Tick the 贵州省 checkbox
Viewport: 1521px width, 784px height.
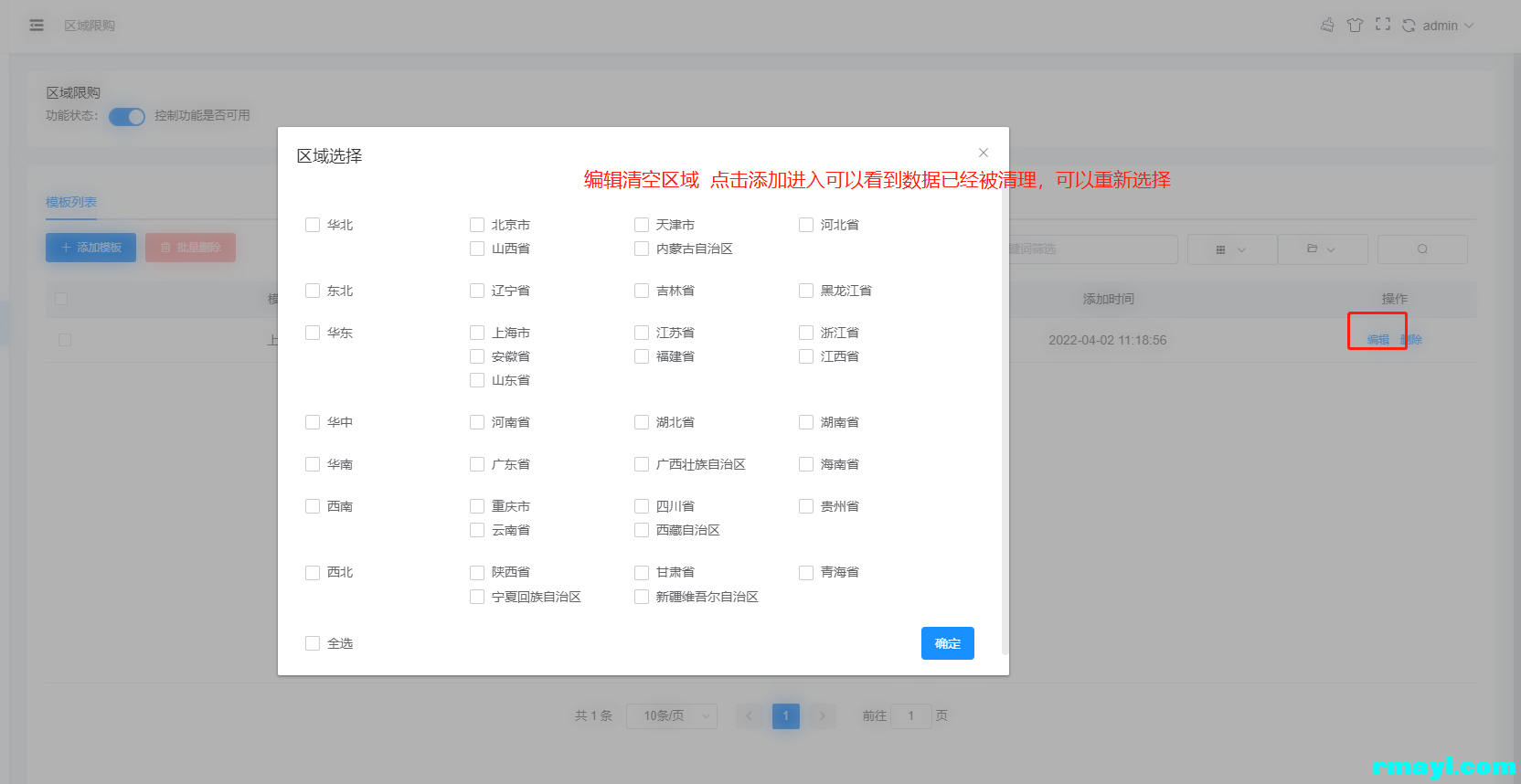pos(806,506)
